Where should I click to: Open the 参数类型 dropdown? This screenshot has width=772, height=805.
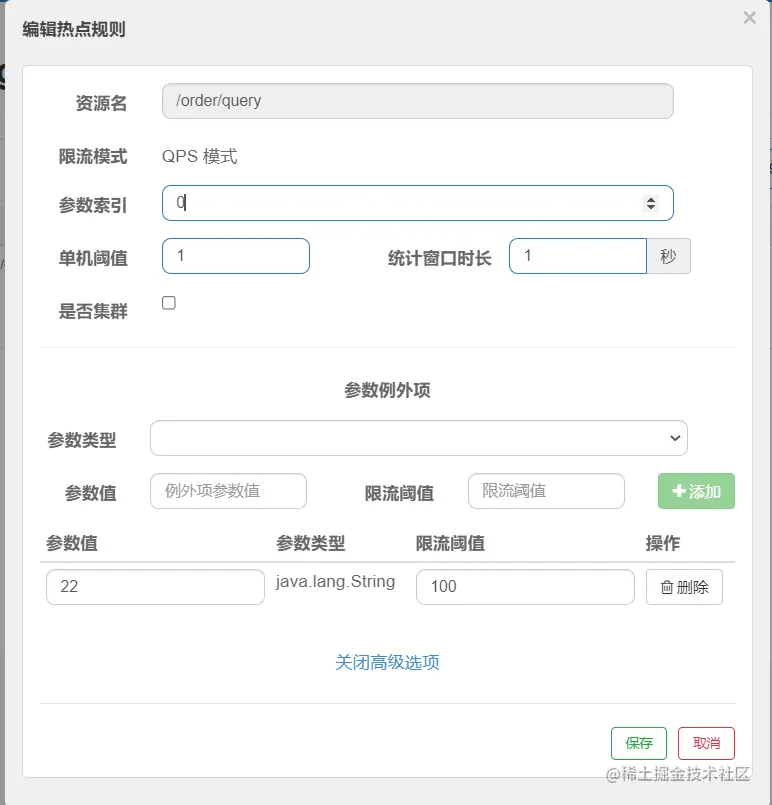tap(418, 438)
